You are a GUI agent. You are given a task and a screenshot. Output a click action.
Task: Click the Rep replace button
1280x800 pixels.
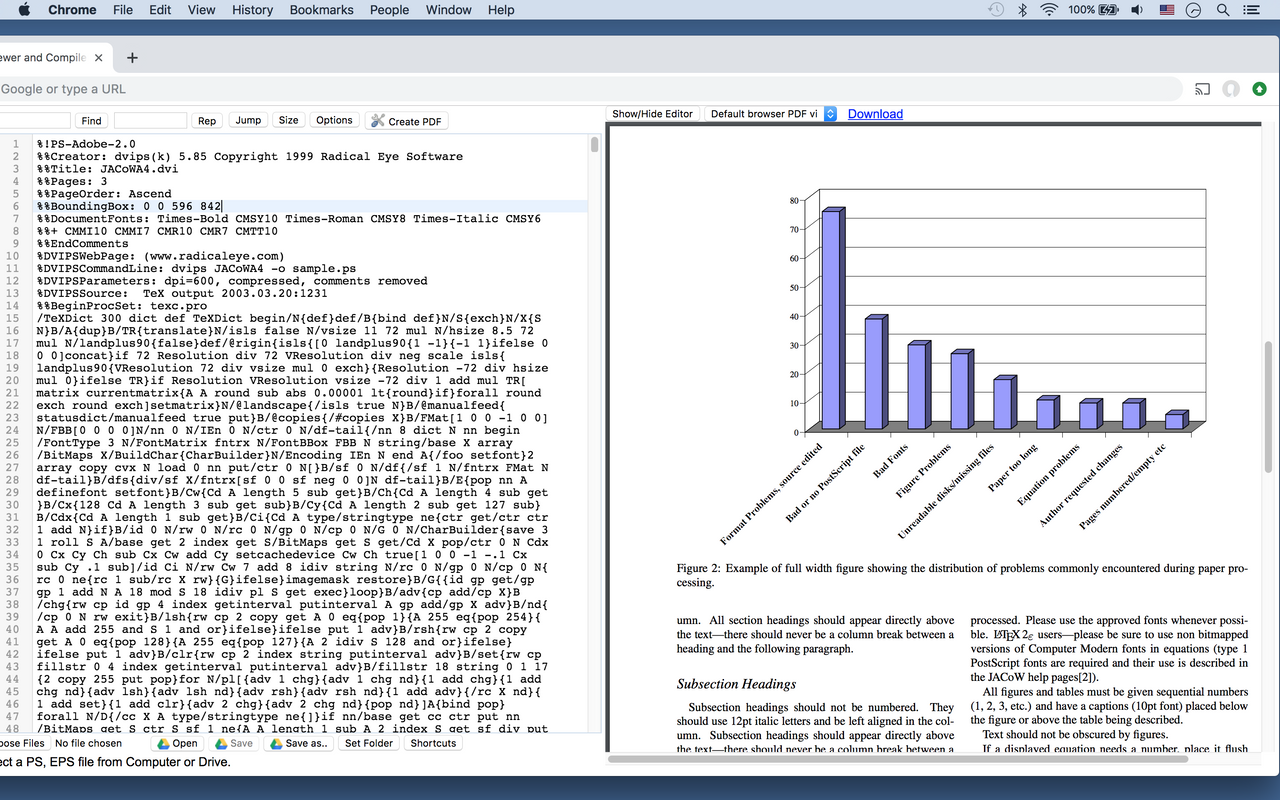coord(207,121)
